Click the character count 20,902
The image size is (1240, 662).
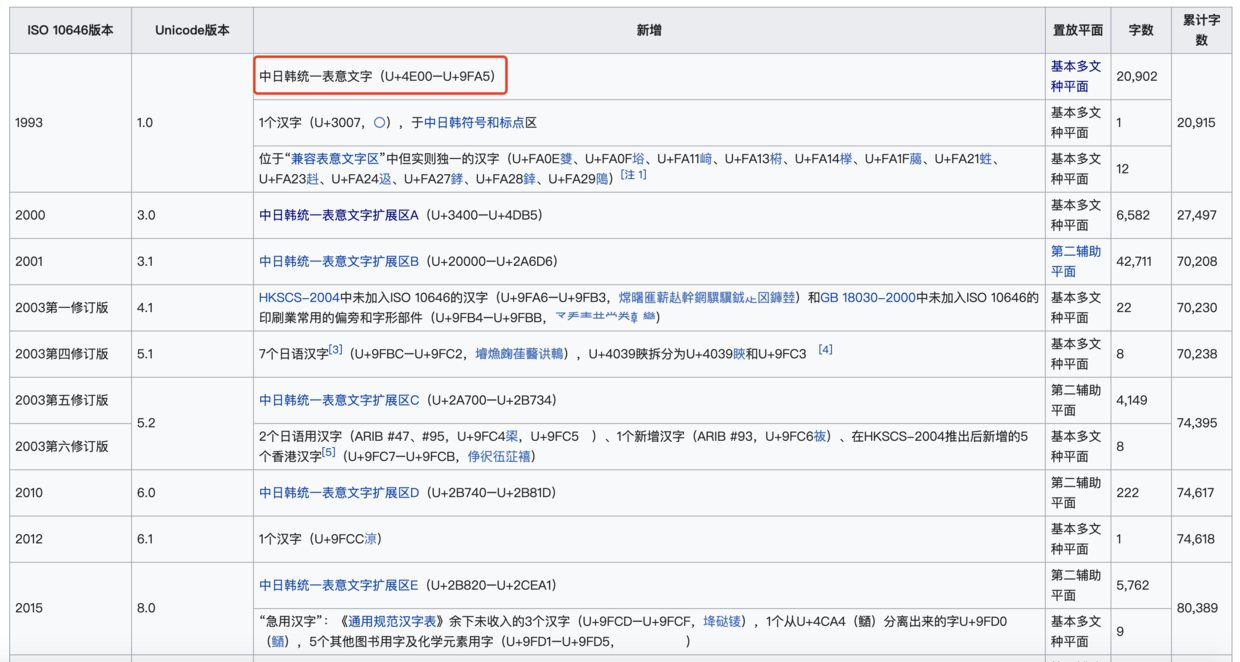point(1137,76)
